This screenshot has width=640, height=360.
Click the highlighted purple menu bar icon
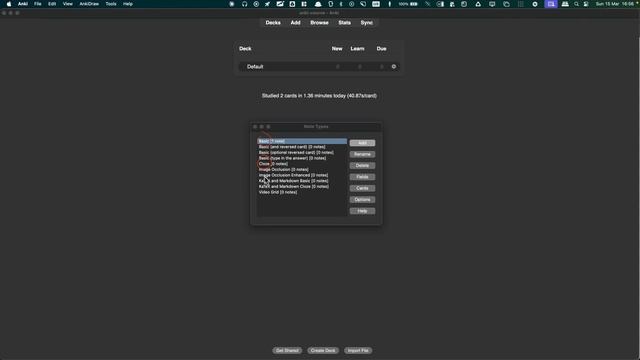coord(551,4)
